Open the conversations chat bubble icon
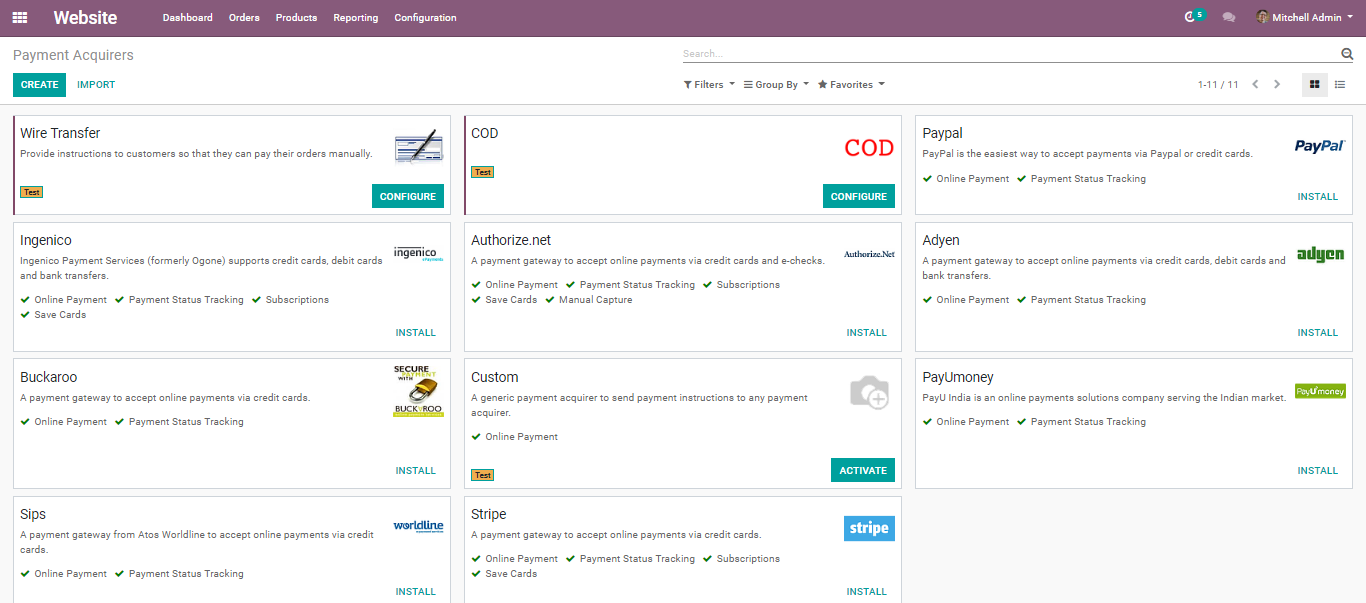The image size is (1366, 603). 1229,17
